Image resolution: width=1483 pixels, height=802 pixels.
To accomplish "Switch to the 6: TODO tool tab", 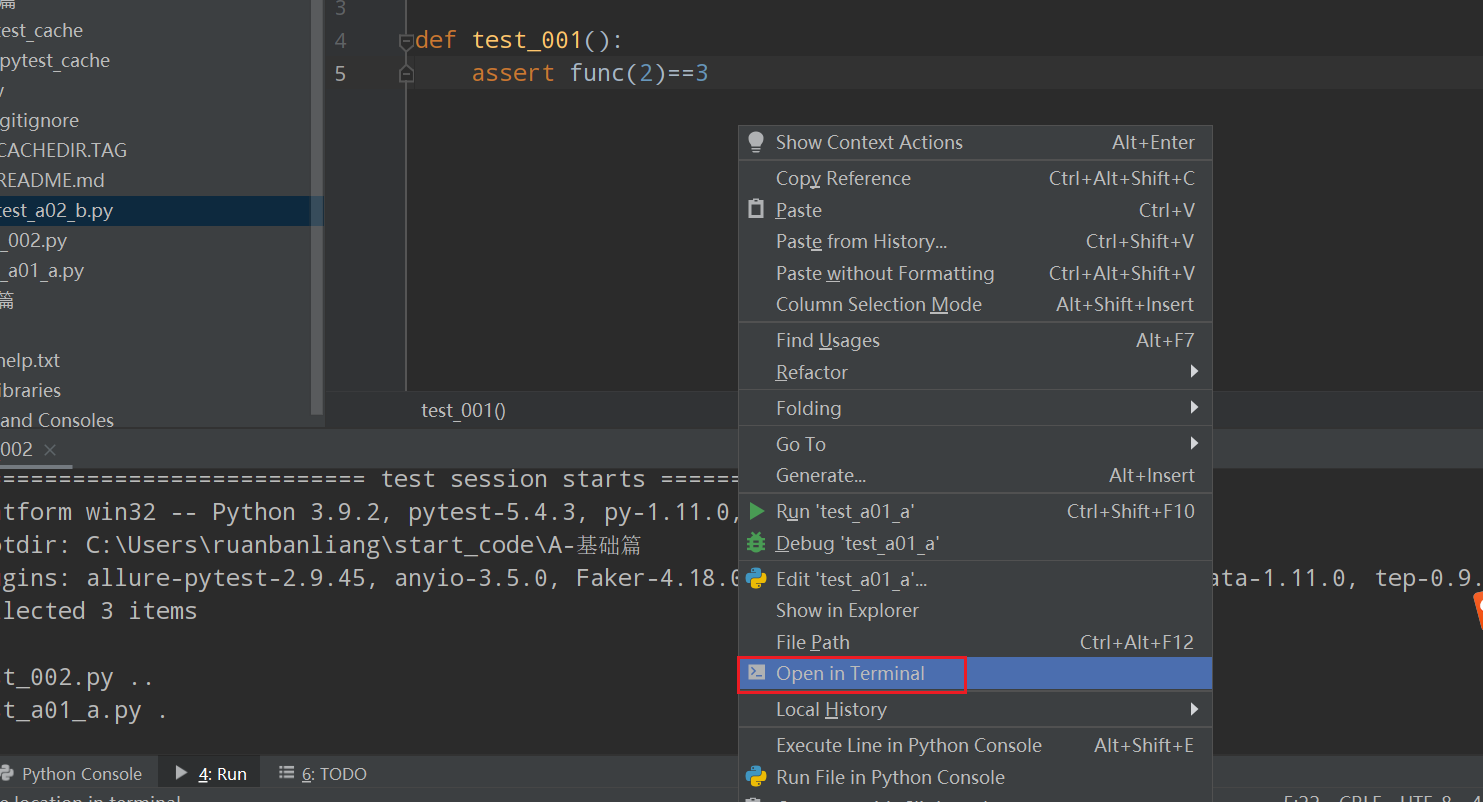I will click(323, 773).
